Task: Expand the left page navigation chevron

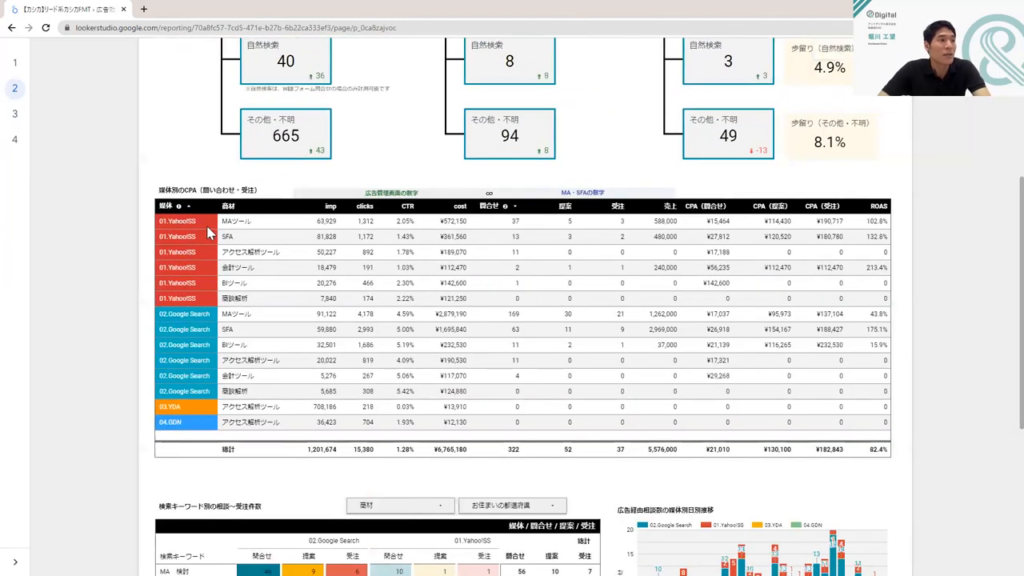Action: 14,563
